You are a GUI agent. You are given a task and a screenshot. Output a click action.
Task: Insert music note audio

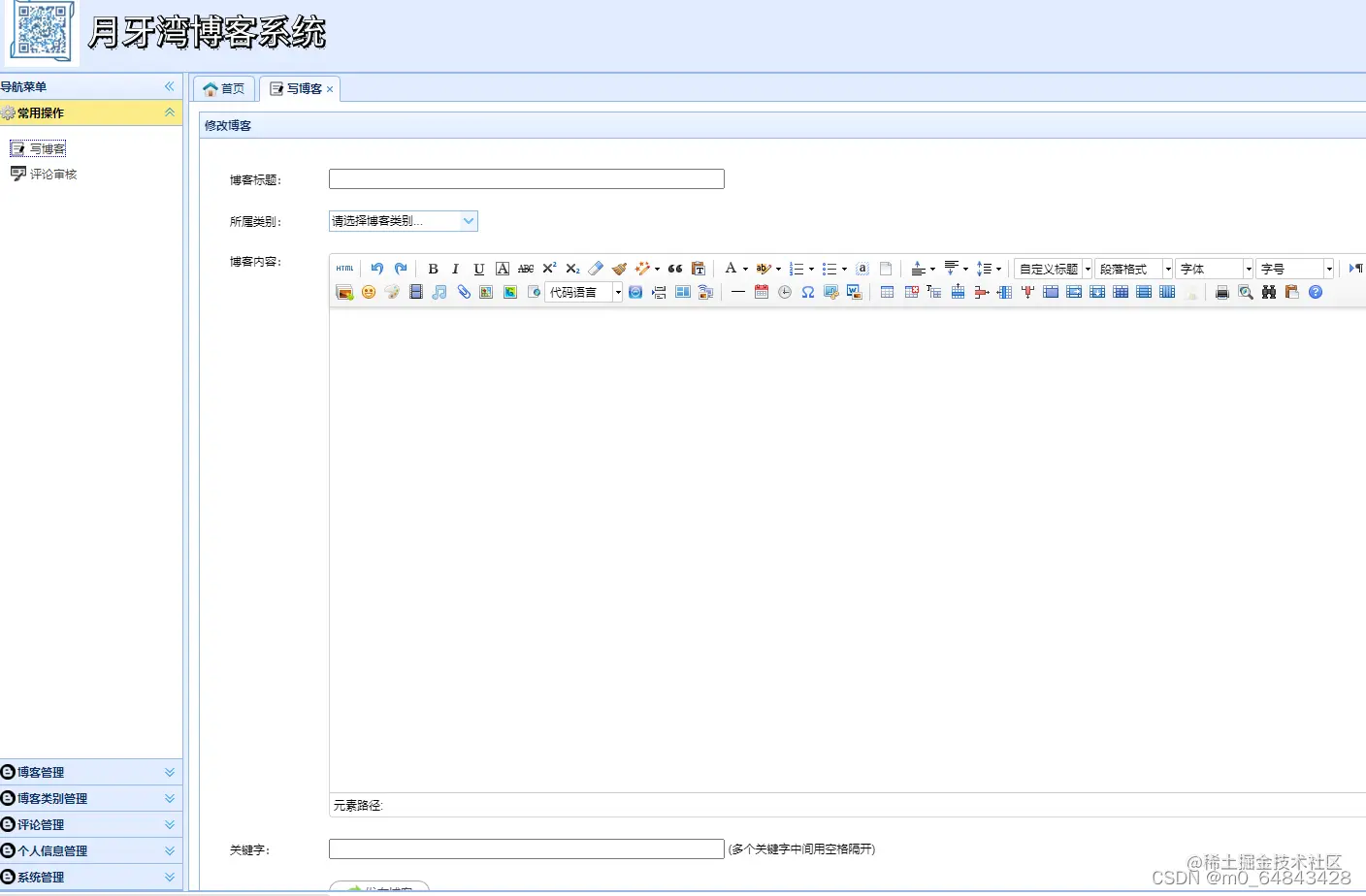coord(439,292)
